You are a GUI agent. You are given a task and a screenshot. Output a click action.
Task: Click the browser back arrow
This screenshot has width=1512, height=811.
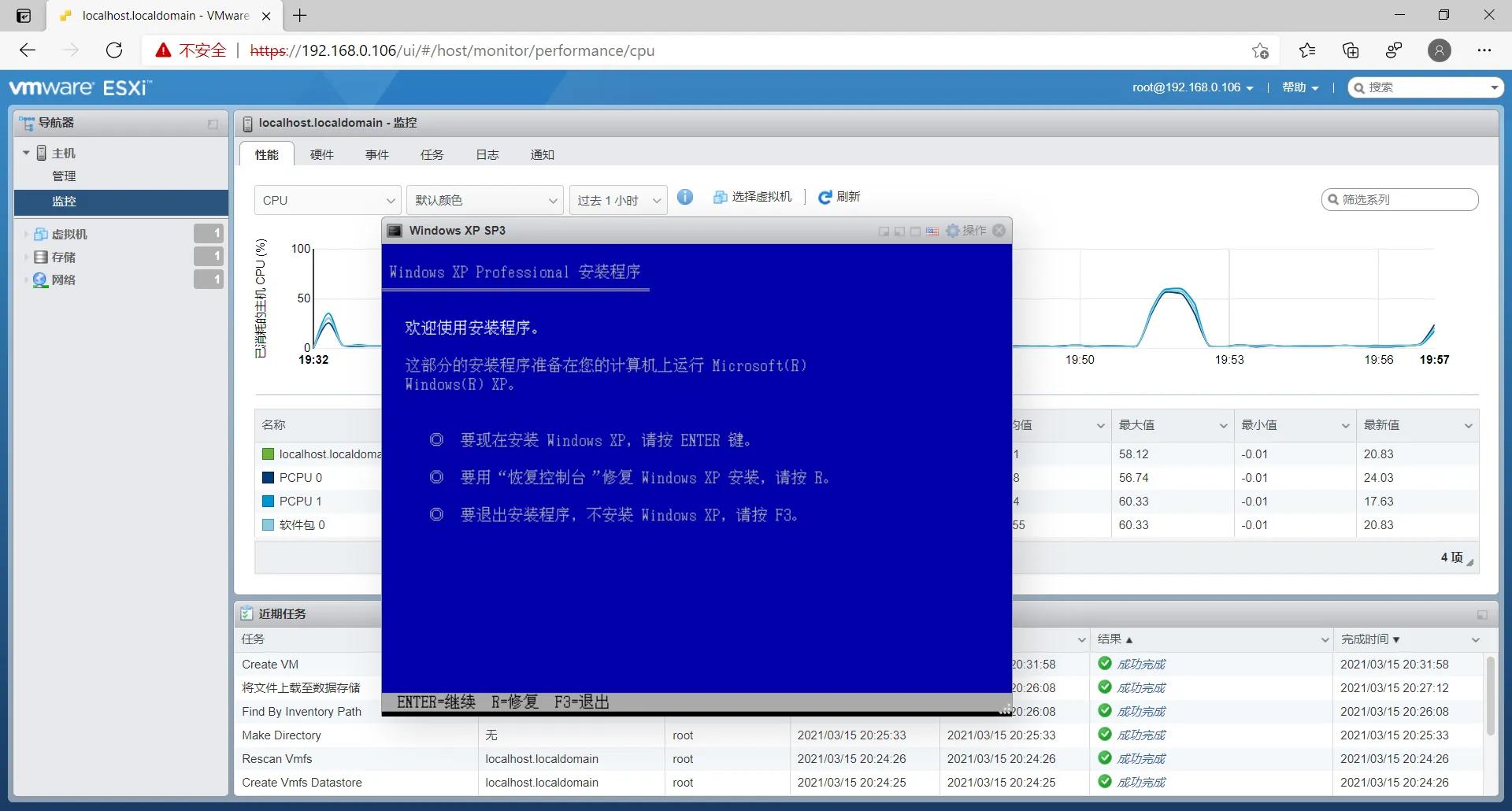click(x=28, y=50)
